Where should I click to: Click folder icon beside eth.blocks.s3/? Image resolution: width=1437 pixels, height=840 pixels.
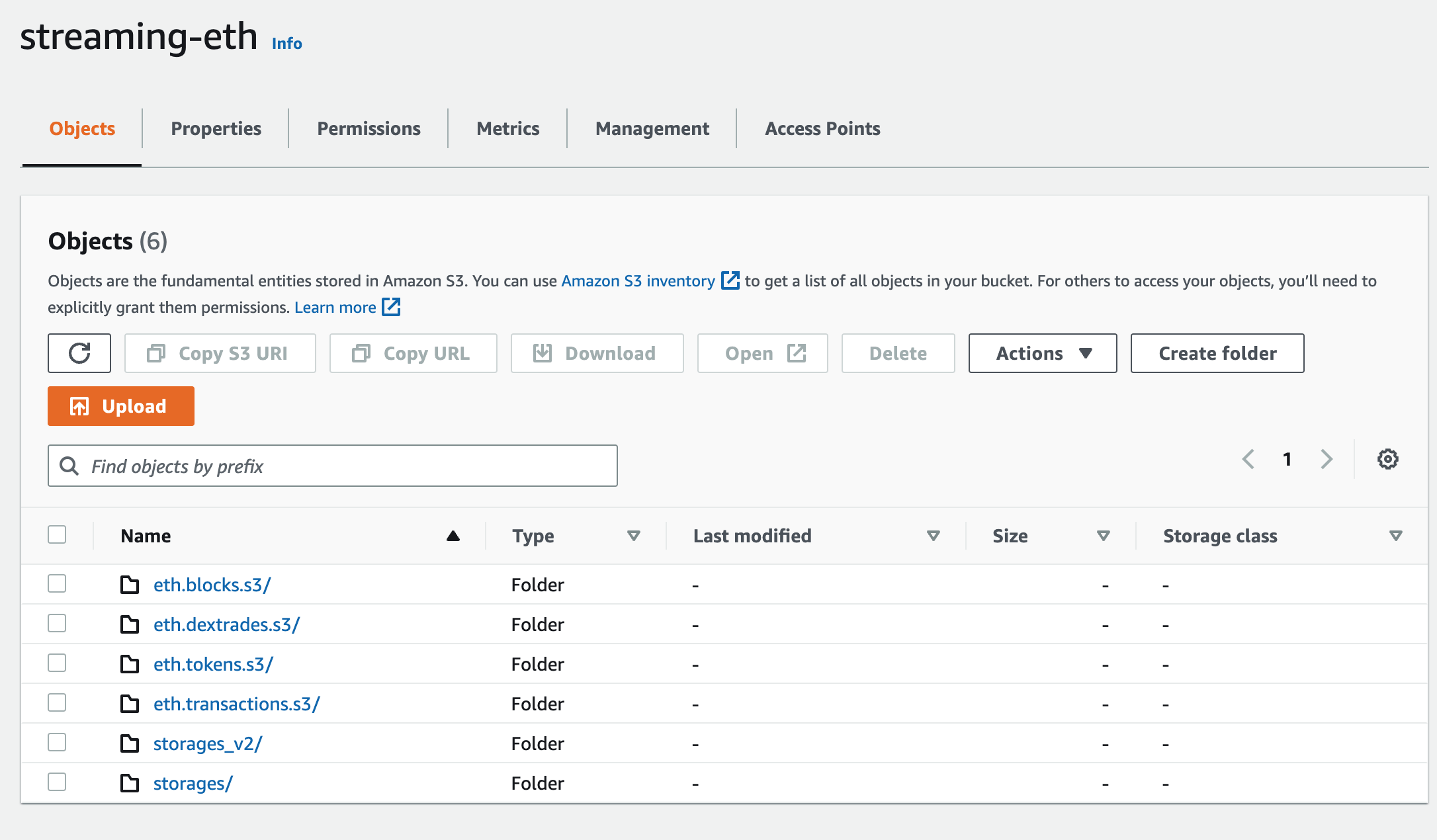[x=130, y=585]
